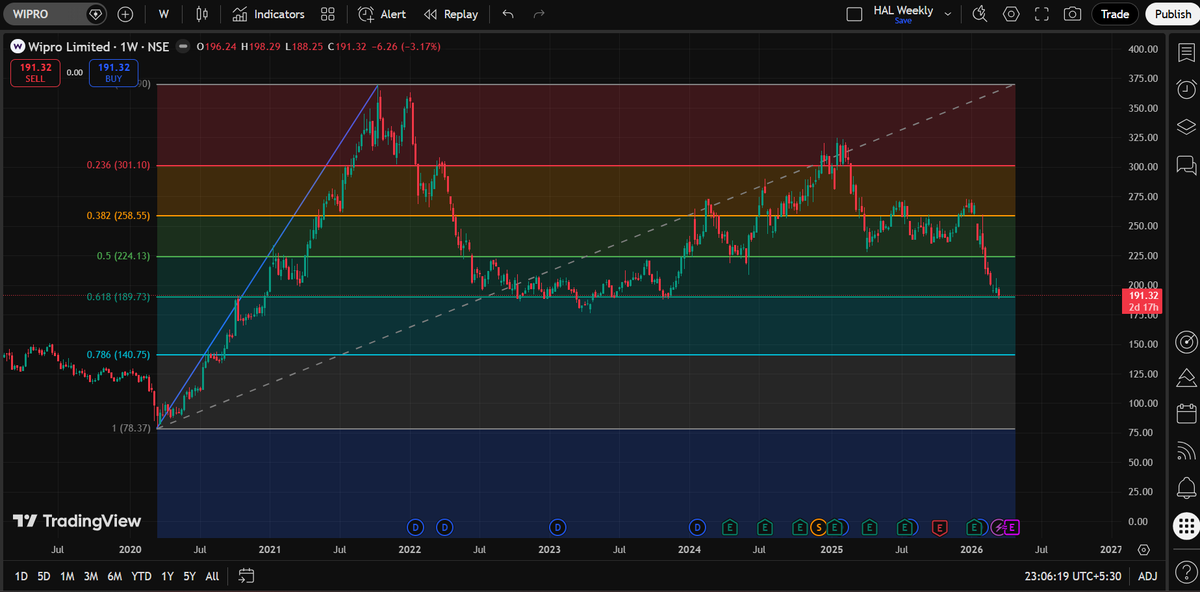
Task: Open Quick search with lightning magnifier
Action: pyautogui.click(x=980, y=14)
